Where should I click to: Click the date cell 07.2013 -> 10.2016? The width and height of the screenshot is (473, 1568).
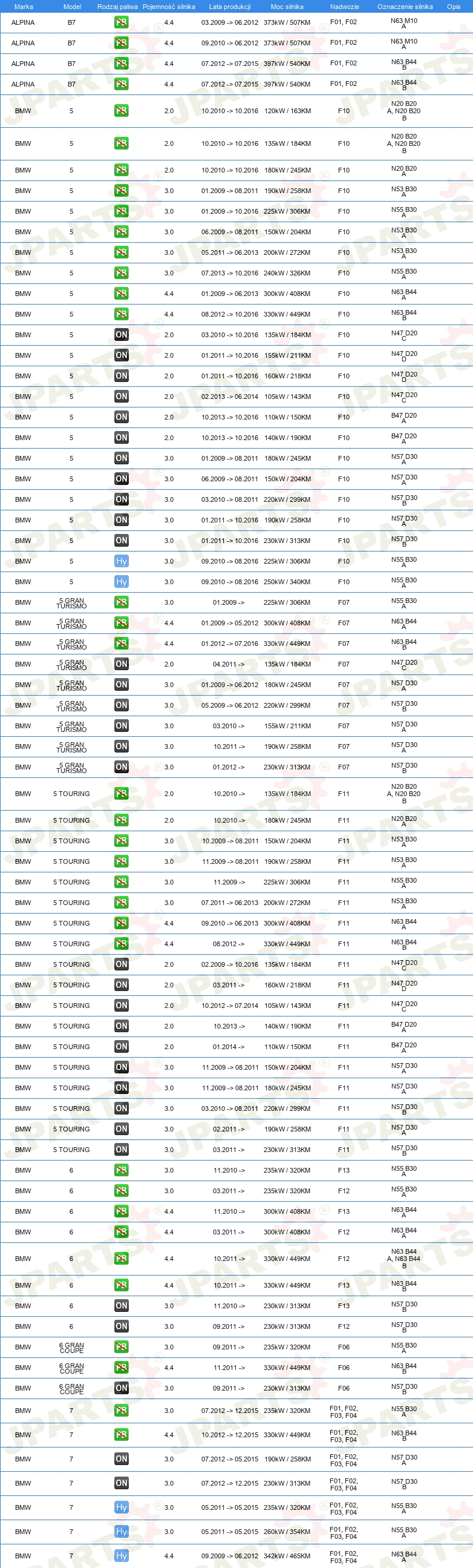[230, 273]
